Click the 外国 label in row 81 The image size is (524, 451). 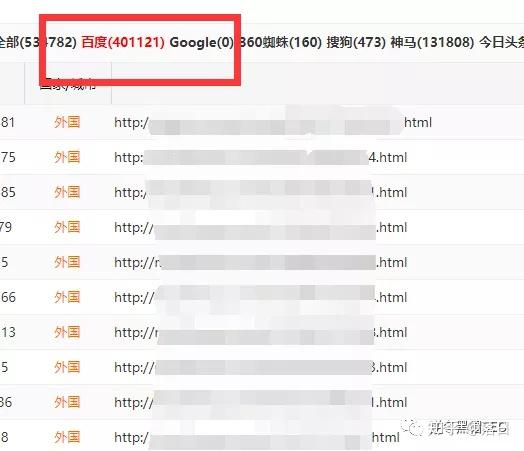(x=67, y=122)
